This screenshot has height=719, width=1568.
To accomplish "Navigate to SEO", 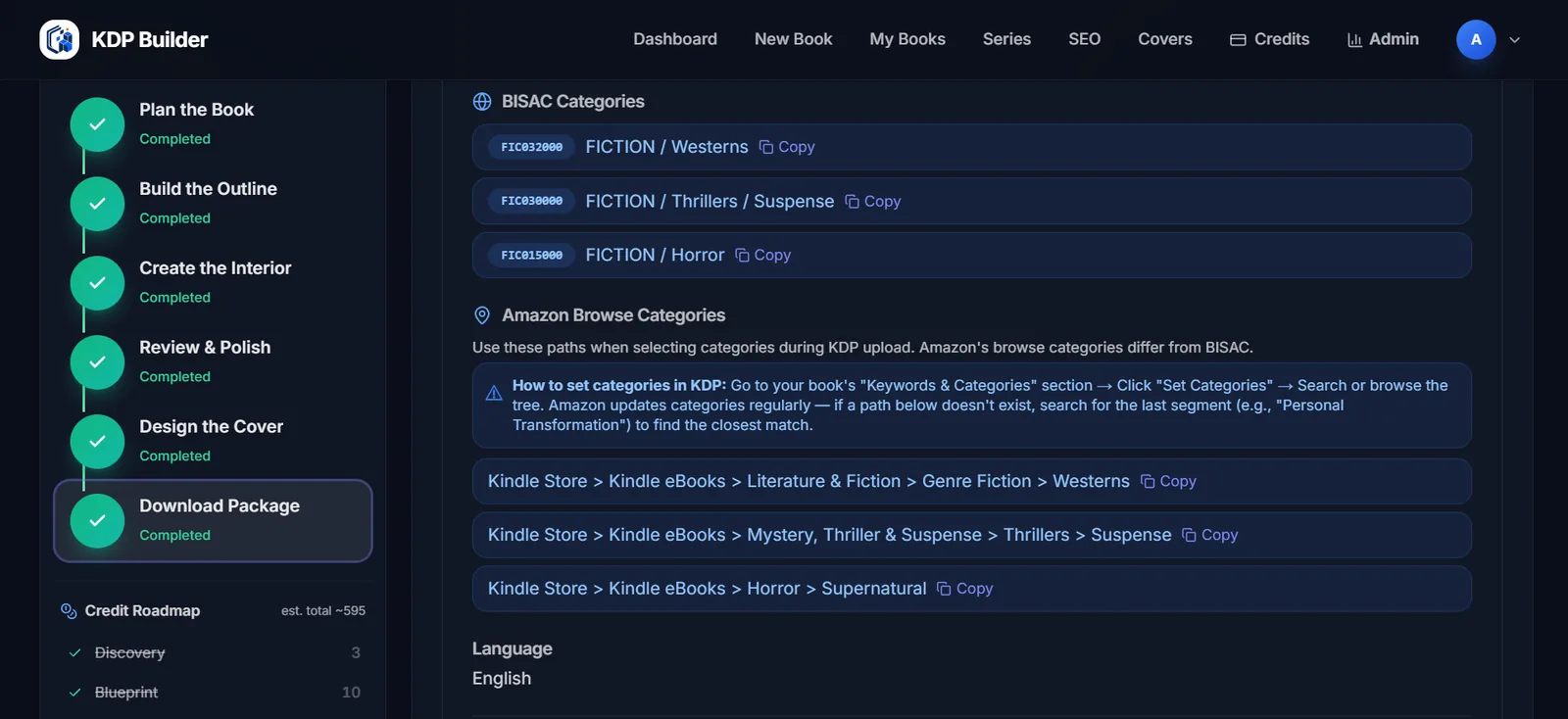I will [x=1084, y=39].
